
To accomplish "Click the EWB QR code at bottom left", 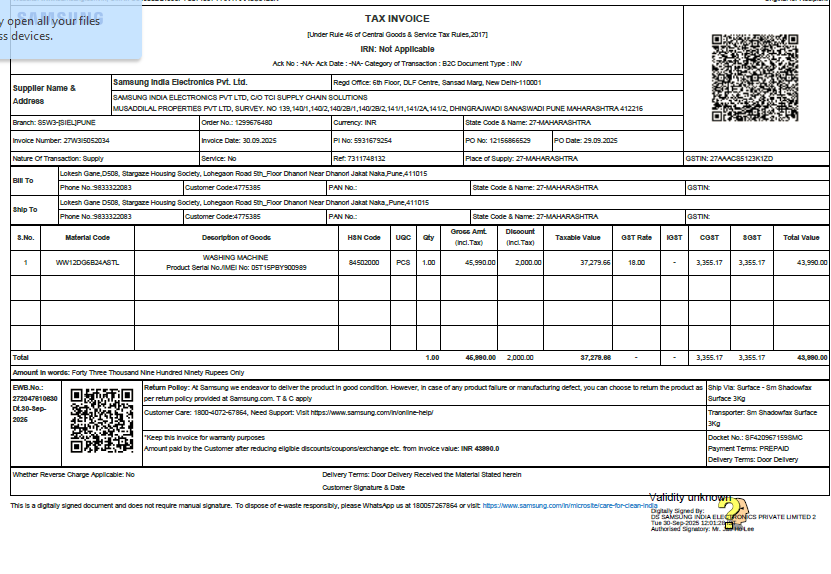I will (x=103, y=420).
